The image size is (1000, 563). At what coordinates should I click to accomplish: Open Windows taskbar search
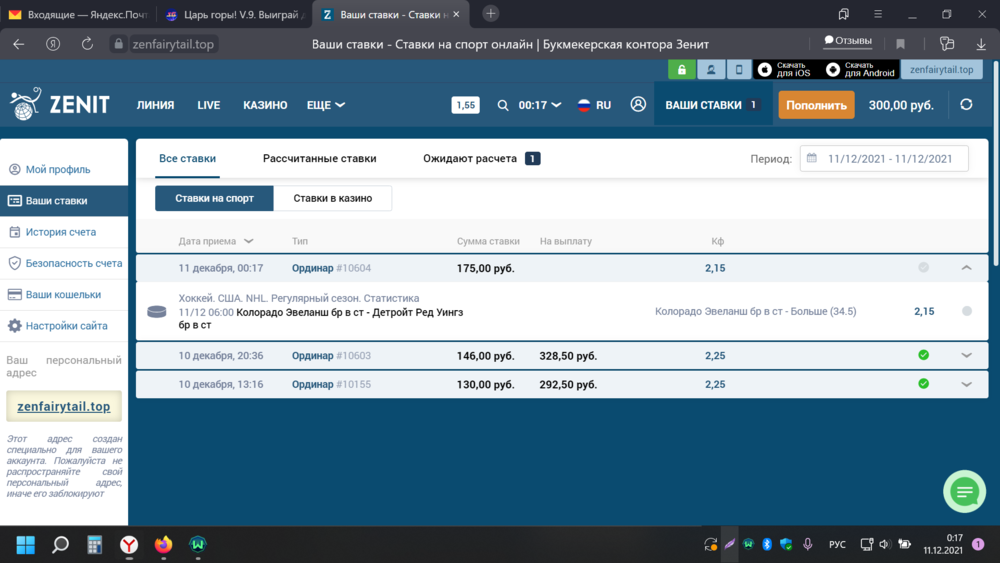tap(61, 545)
